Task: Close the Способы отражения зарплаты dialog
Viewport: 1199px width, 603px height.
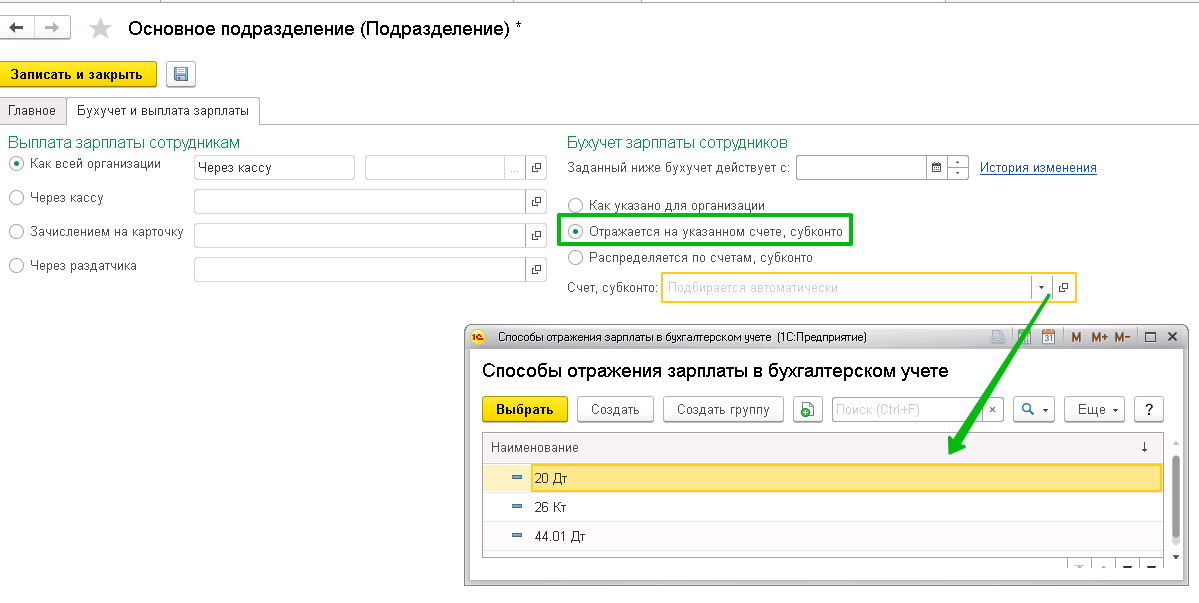Action: 1173,337
